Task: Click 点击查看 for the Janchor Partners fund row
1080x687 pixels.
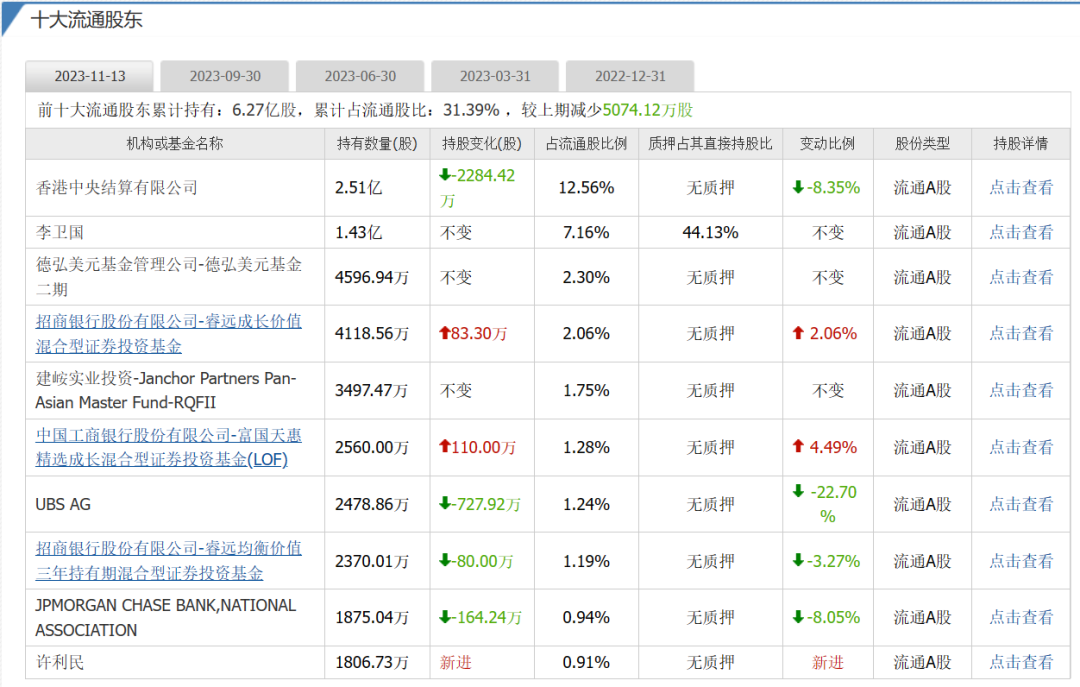Action: (x=1022, y=390)
